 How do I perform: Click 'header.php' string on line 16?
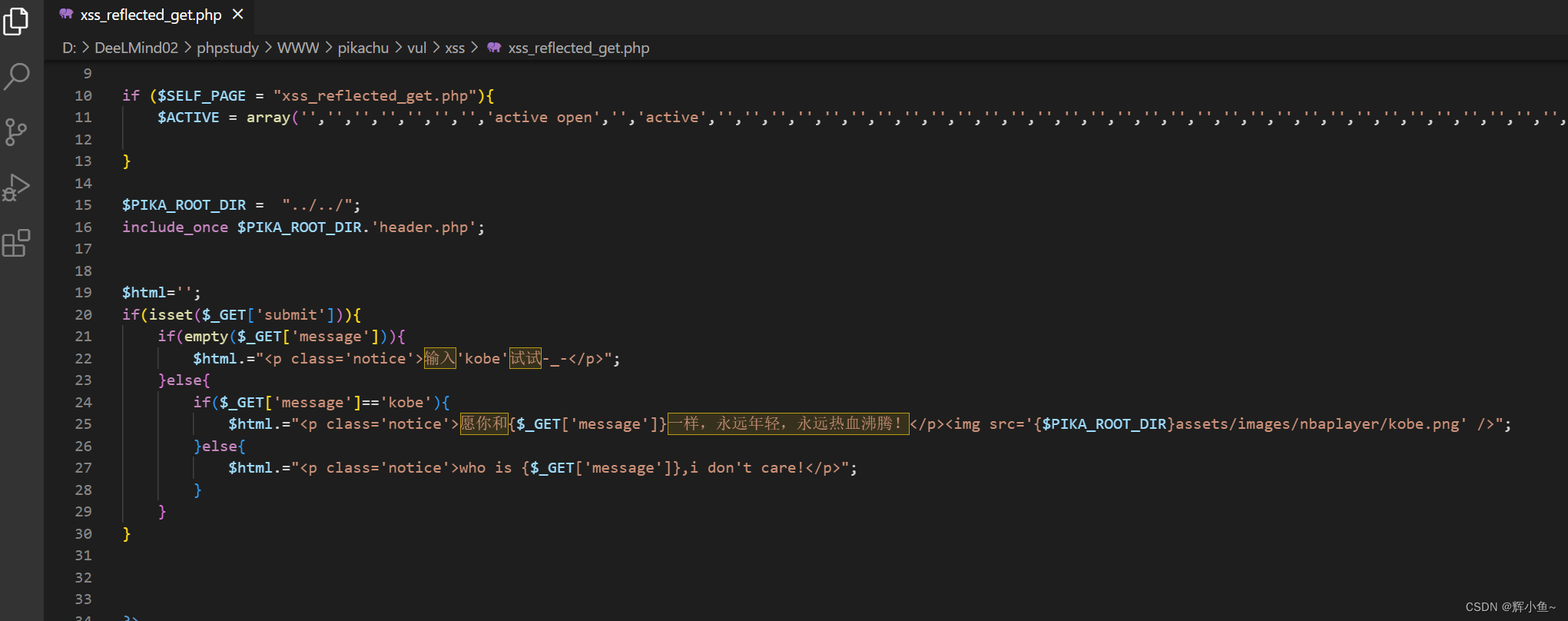[x=423, y=227]
